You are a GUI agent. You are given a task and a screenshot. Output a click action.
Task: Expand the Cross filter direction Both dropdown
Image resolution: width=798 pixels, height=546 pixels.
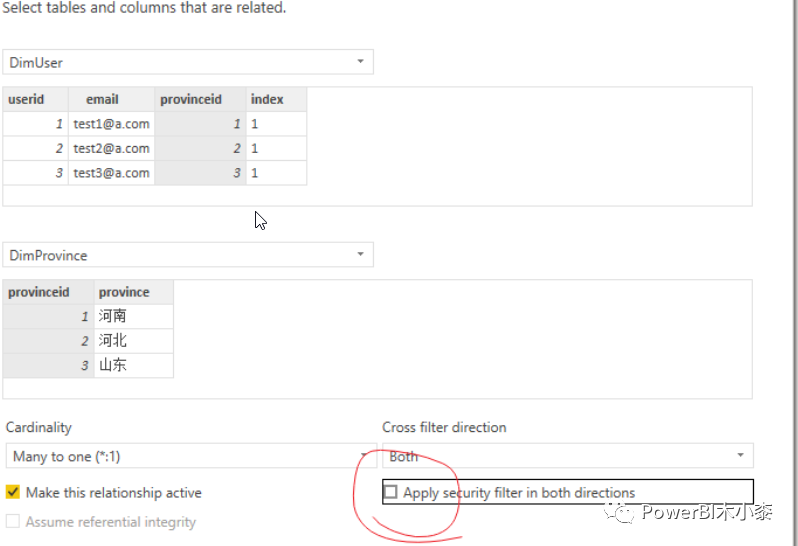pyautogui.click(x=567, y=456)
